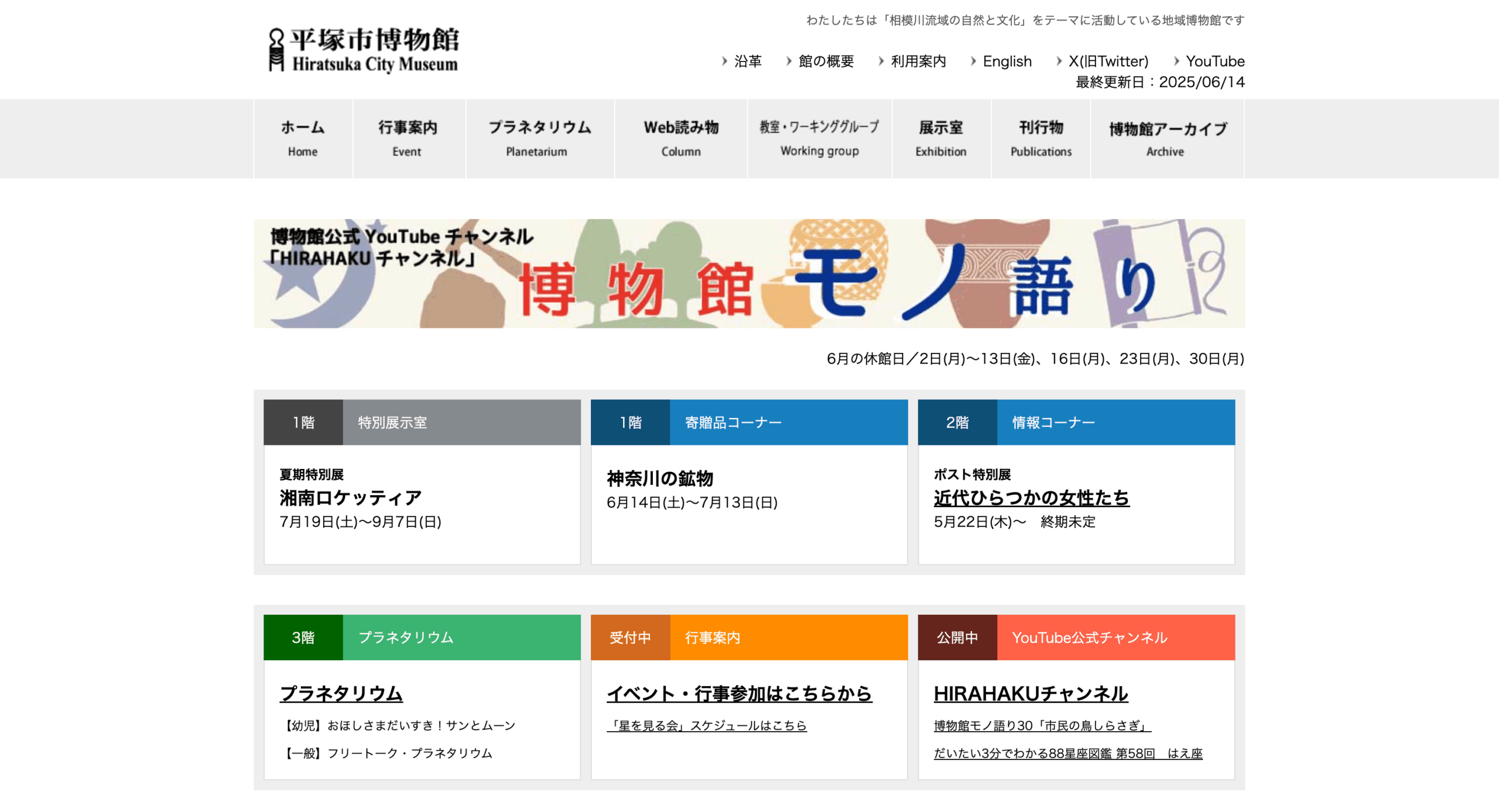This screenshot has width=1499, height=812.
Task: Open 「星を見る会」スケジュールはこちら link
Action: click(706, 725)
